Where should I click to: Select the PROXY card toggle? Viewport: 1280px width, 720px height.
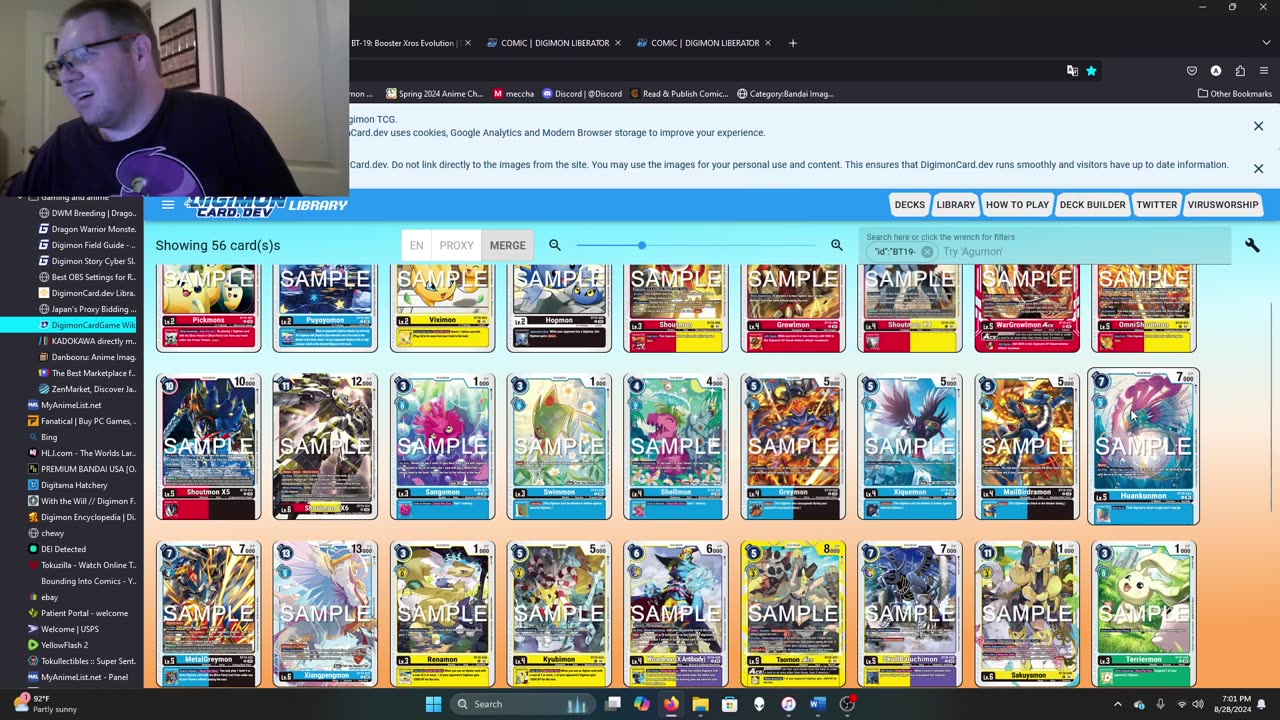(x=456, y=245)
